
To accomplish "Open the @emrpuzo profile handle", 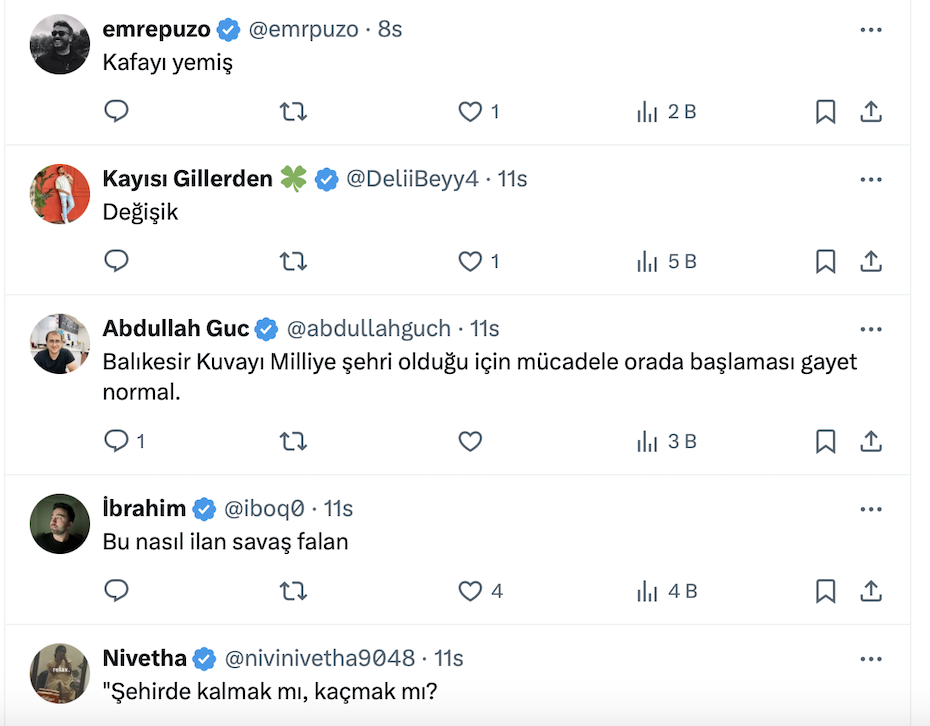I will [x=303, y=30].
